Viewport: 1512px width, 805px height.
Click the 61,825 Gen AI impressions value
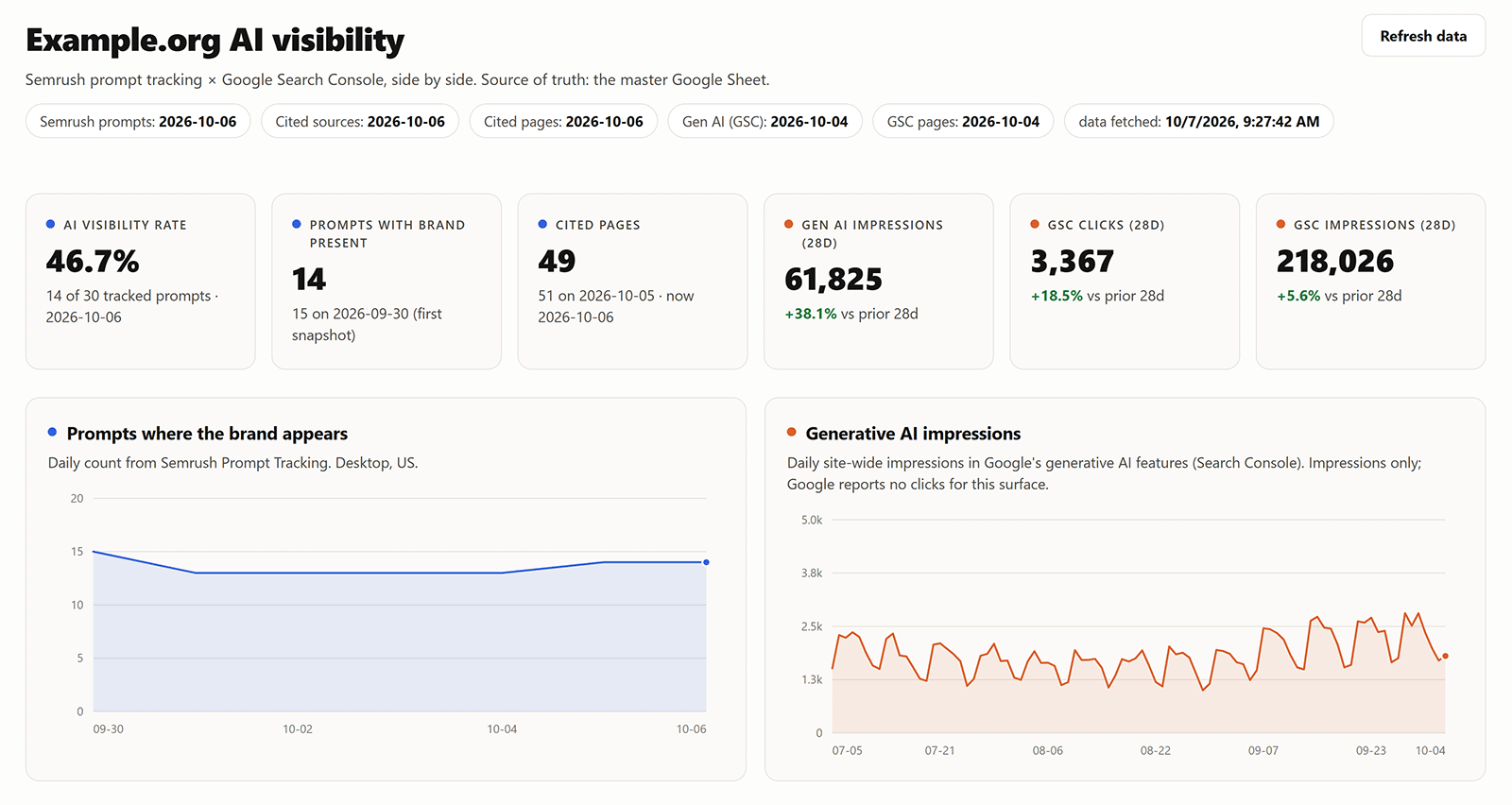[833, 279]
